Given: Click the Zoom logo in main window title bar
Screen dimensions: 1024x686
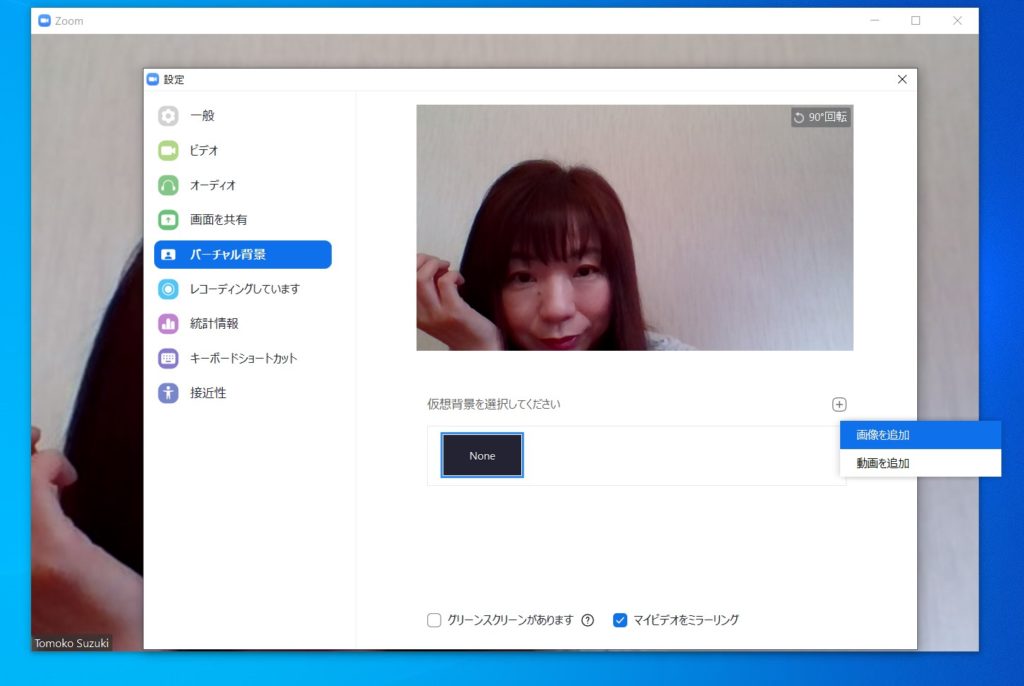Looking at the screenshot, I should [44, 21].
